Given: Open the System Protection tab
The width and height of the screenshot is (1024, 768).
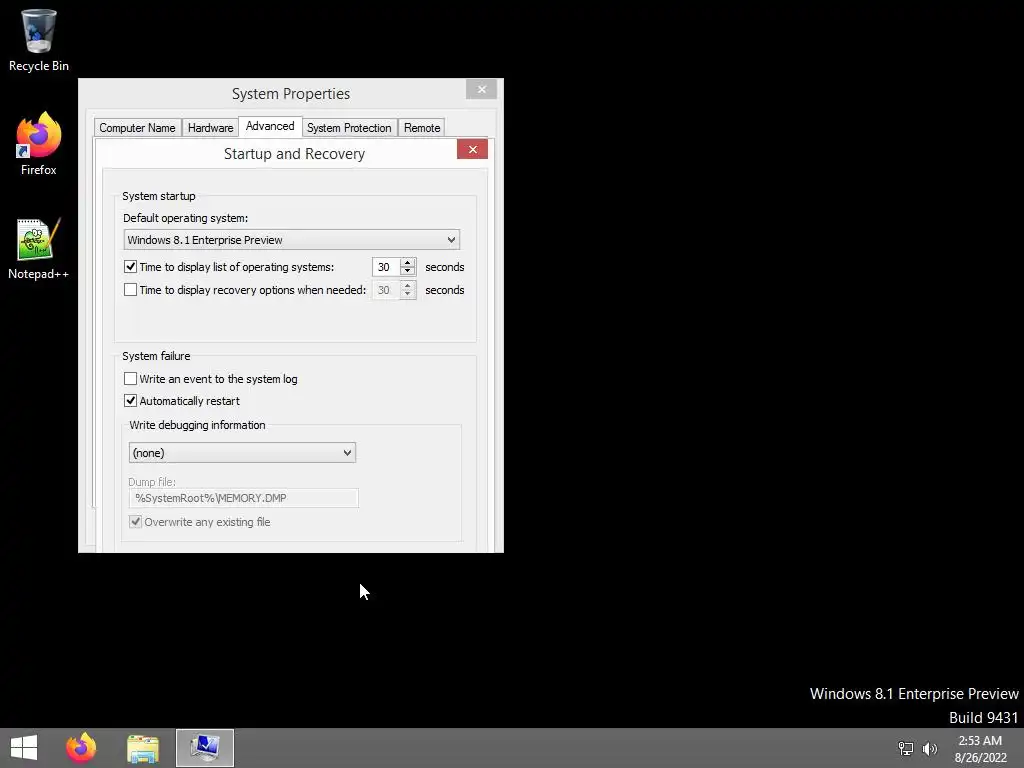Looking at the screenshot, I should click(349, 128).
